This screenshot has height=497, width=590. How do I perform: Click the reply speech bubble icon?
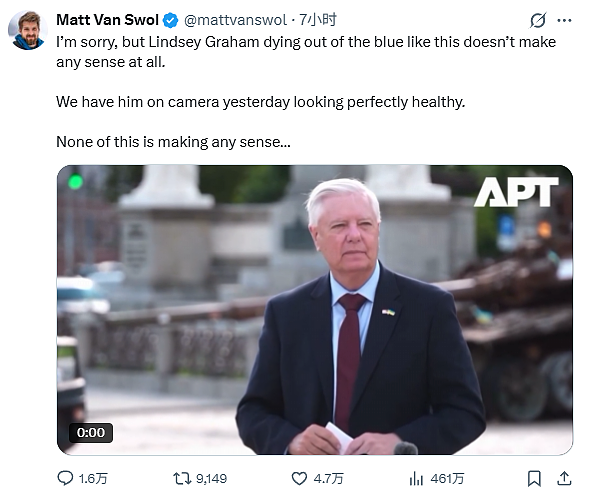pyautogui.click(x=65, y=478)
